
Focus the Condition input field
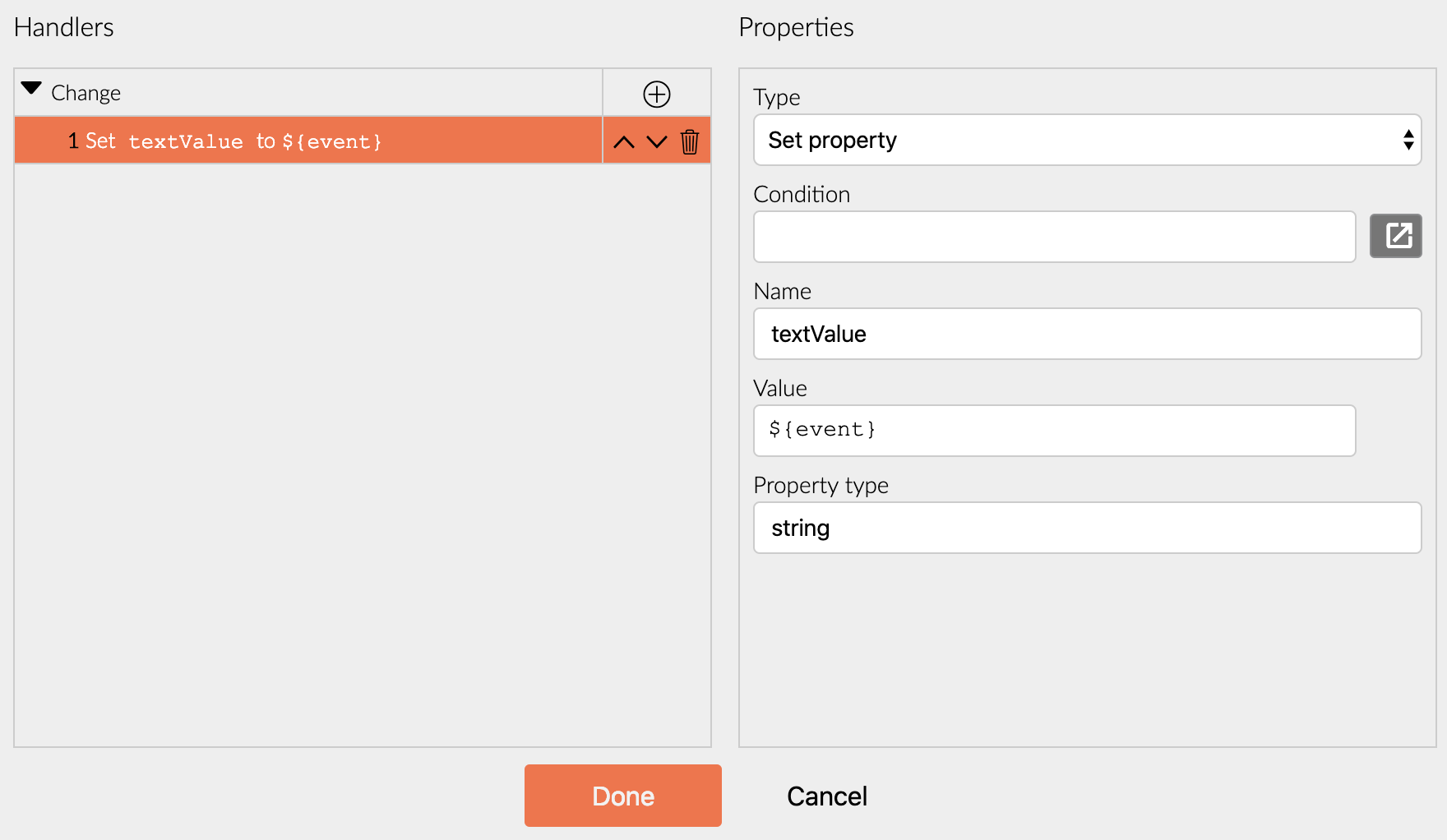(1054, 237)
